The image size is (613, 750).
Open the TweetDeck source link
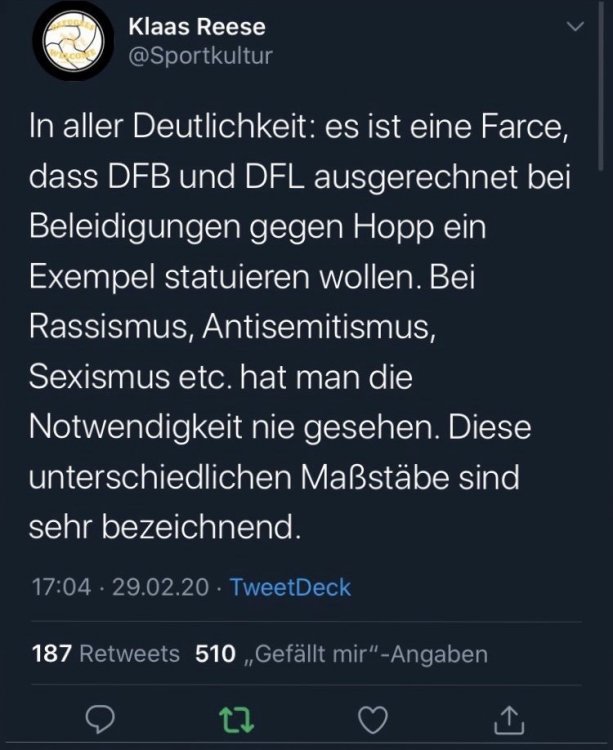(290, 587)
